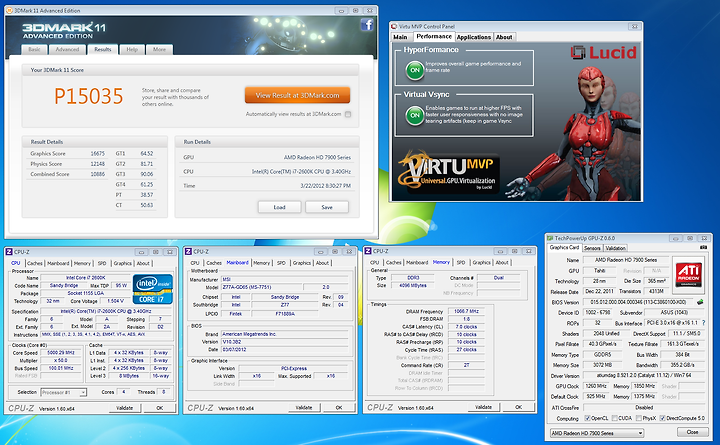This screenshot has width=720, height=445.
Task: Open the AMD Radeon HD 7900 Series dropdown
Action: [x=597, y=433]
